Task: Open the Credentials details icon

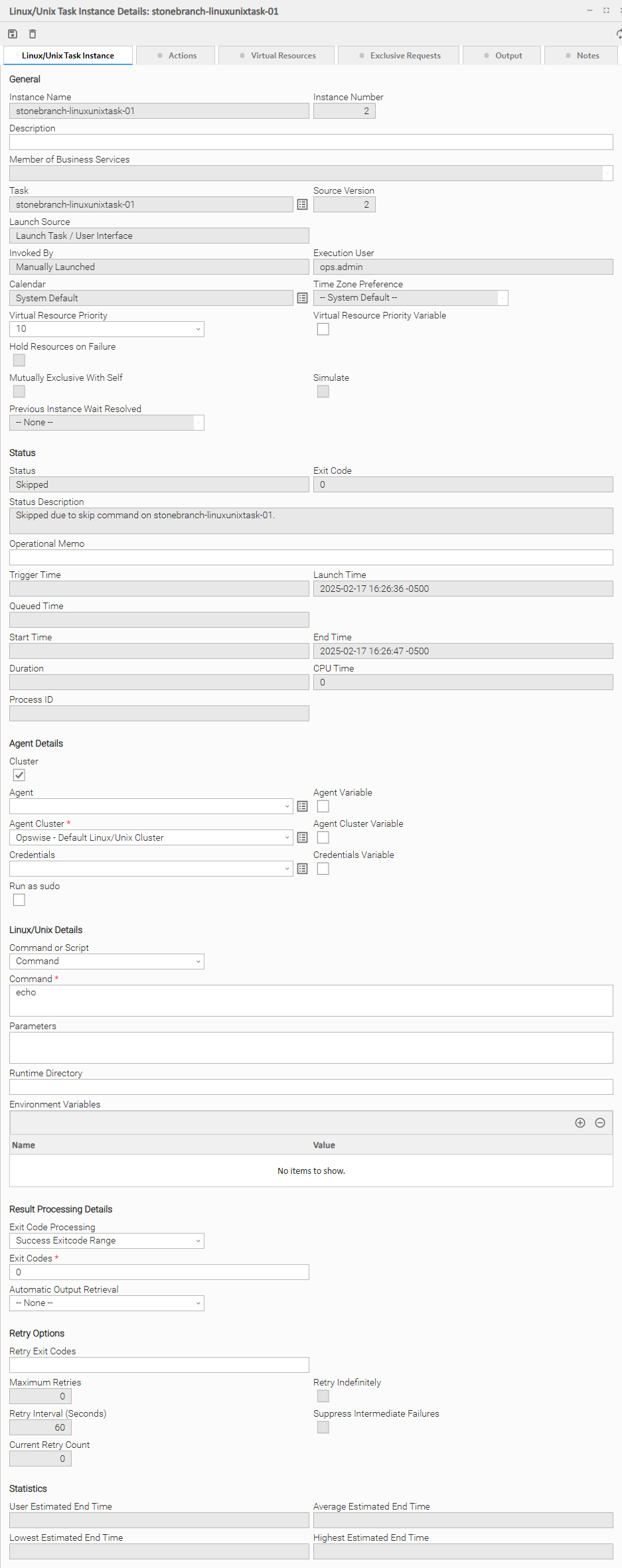Action: (302, 869)
